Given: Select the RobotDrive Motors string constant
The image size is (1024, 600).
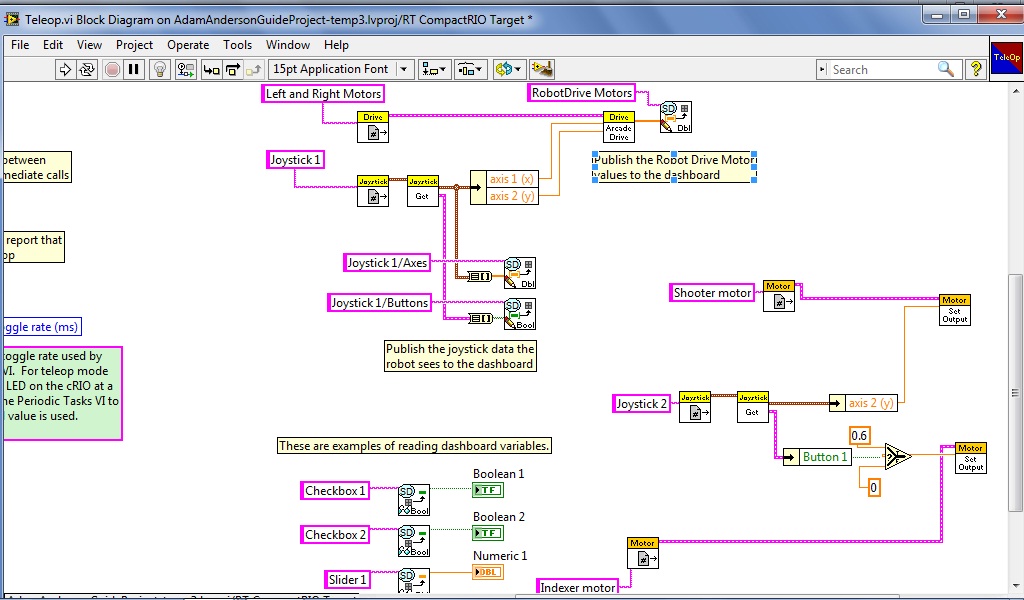Looking at the screenshot, I should point(582,93).
